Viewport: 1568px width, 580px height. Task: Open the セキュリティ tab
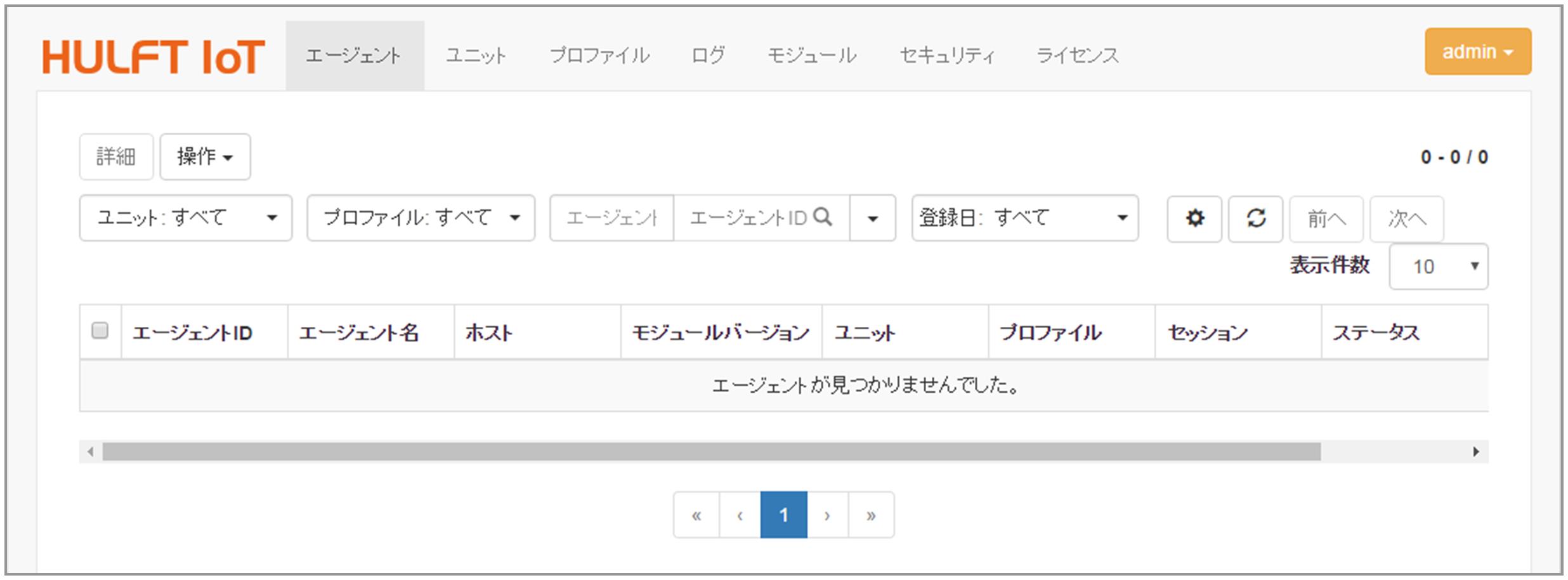coord(946,56)
